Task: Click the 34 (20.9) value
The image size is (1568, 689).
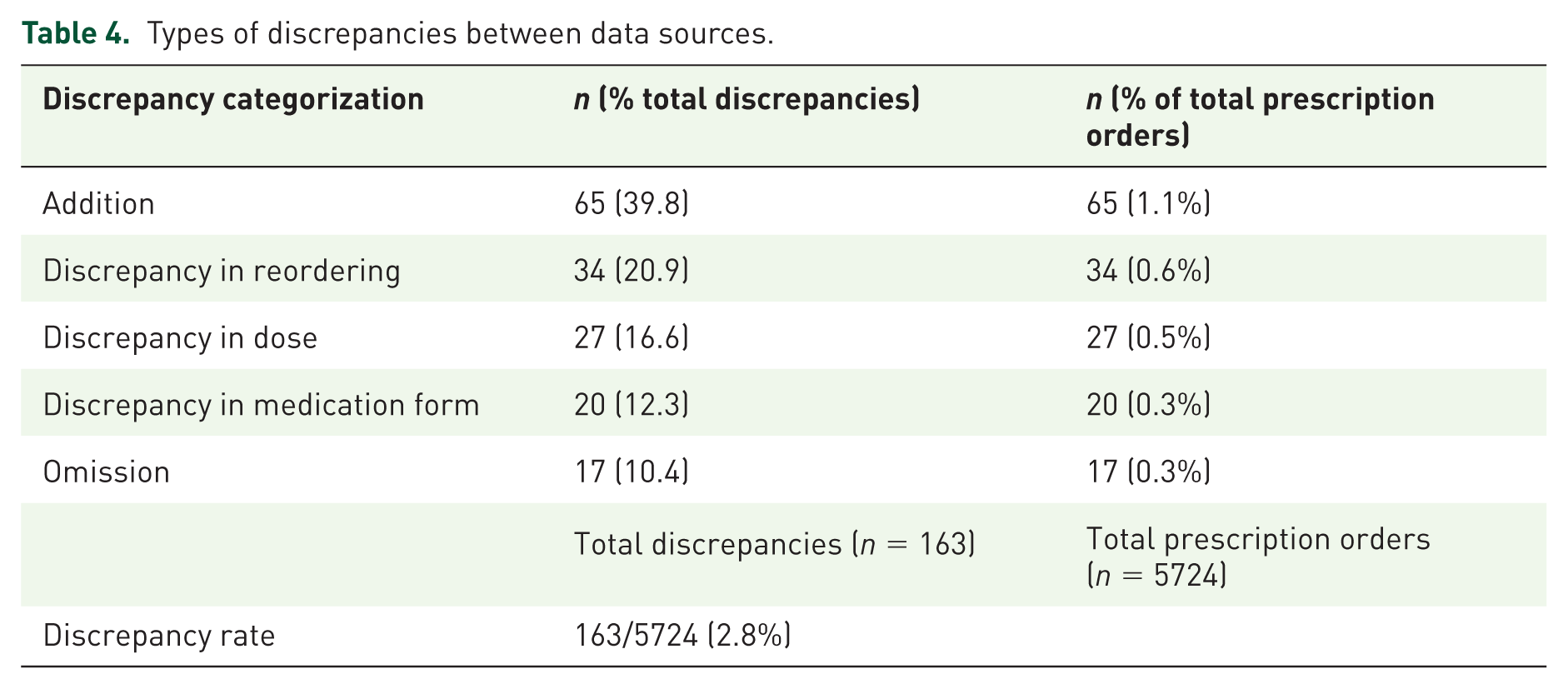Action: click(x=632, y=271)
